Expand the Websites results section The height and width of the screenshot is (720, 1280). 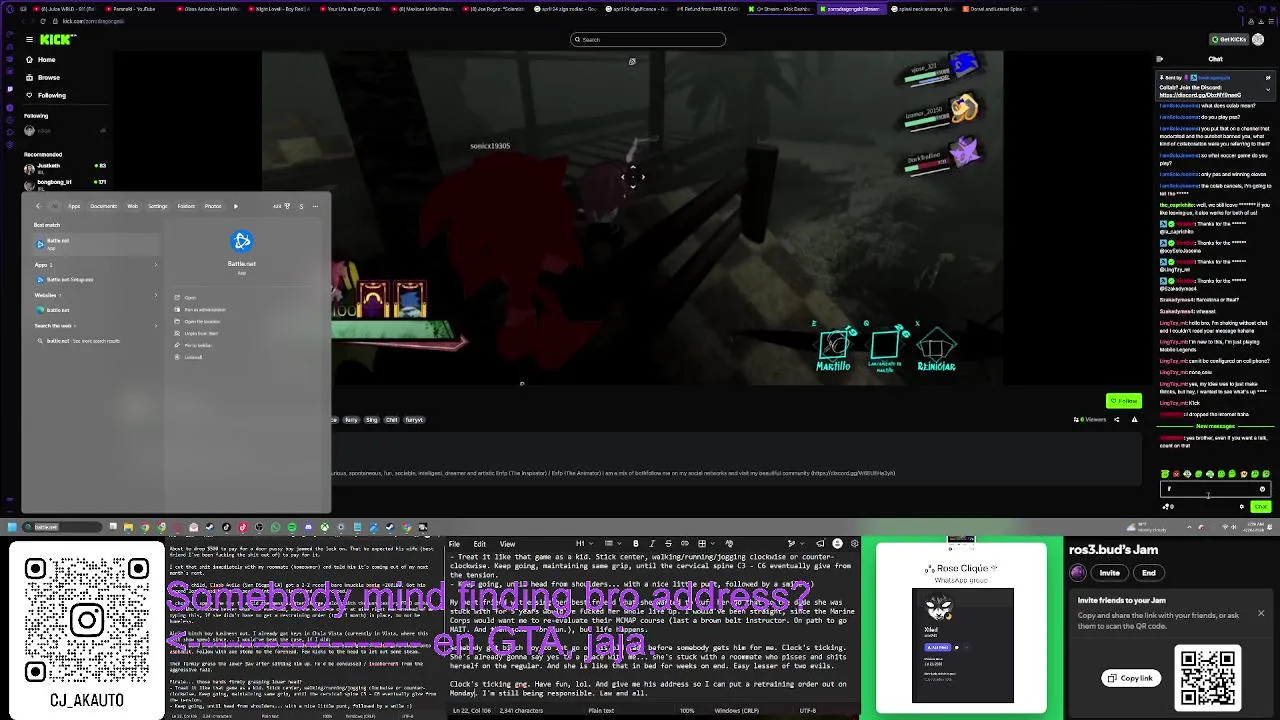156,295
